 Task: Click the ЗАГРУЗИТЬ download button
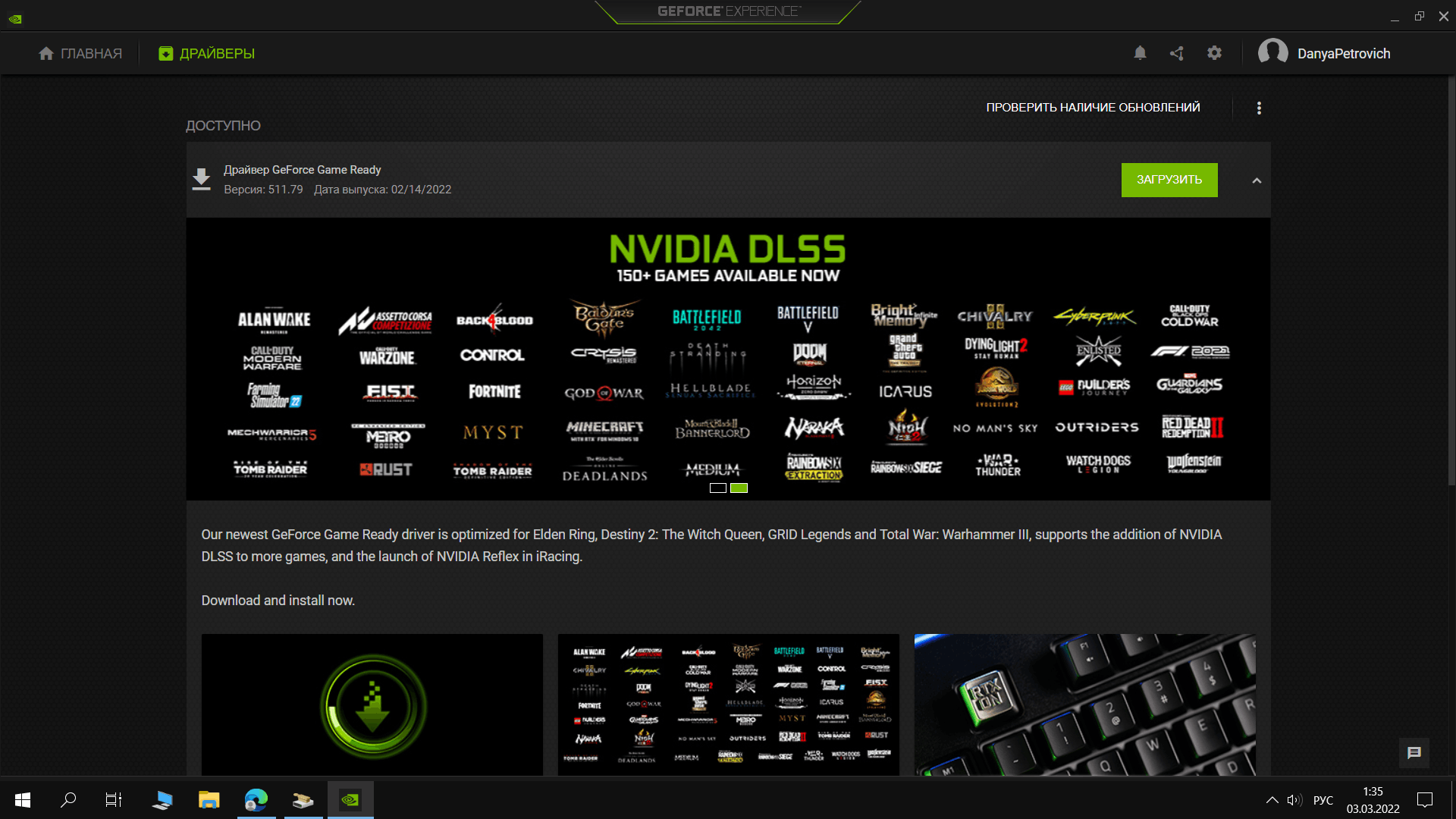point(1169,180)
